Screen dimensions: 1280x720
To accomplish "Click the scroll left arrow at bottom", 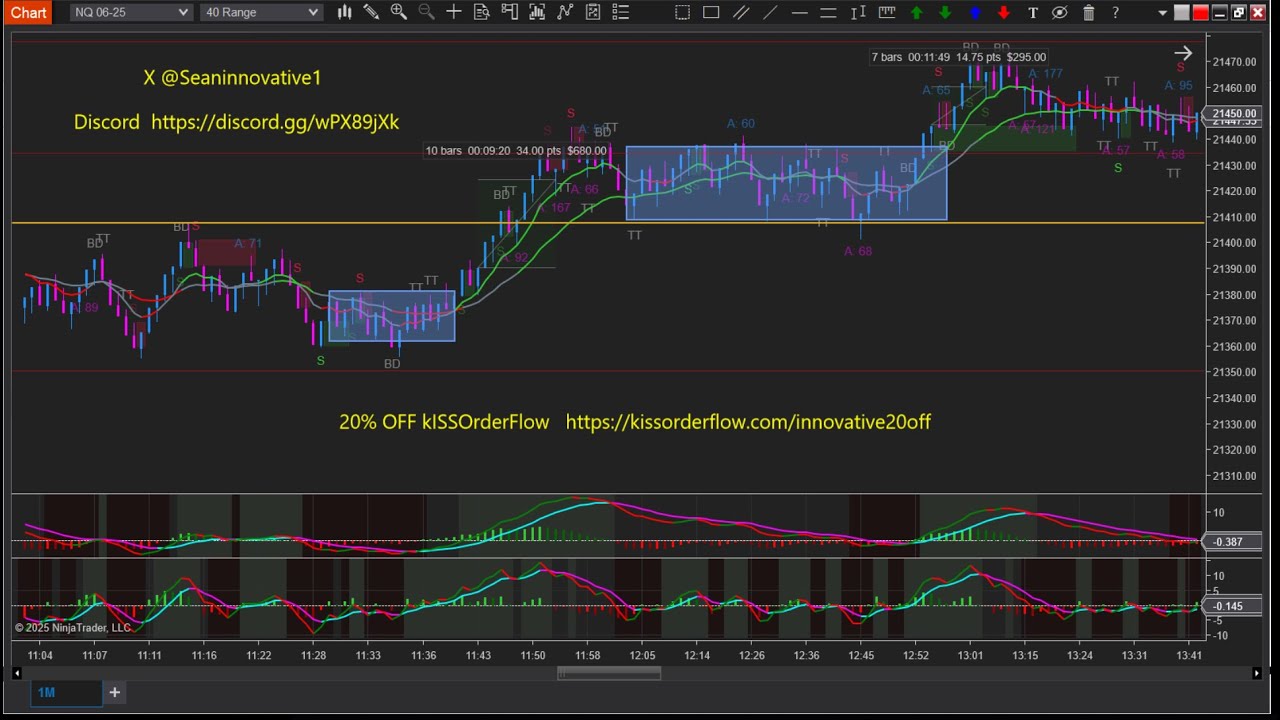I will pyautogui.click(x=16, y=674).
